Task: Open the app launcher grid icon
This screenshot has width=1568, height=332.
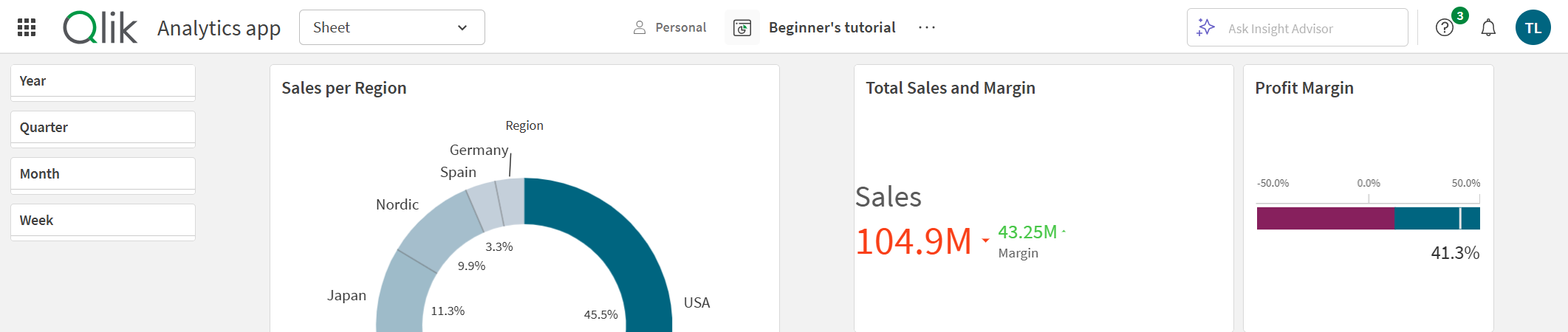Action: tap(27, 28)
